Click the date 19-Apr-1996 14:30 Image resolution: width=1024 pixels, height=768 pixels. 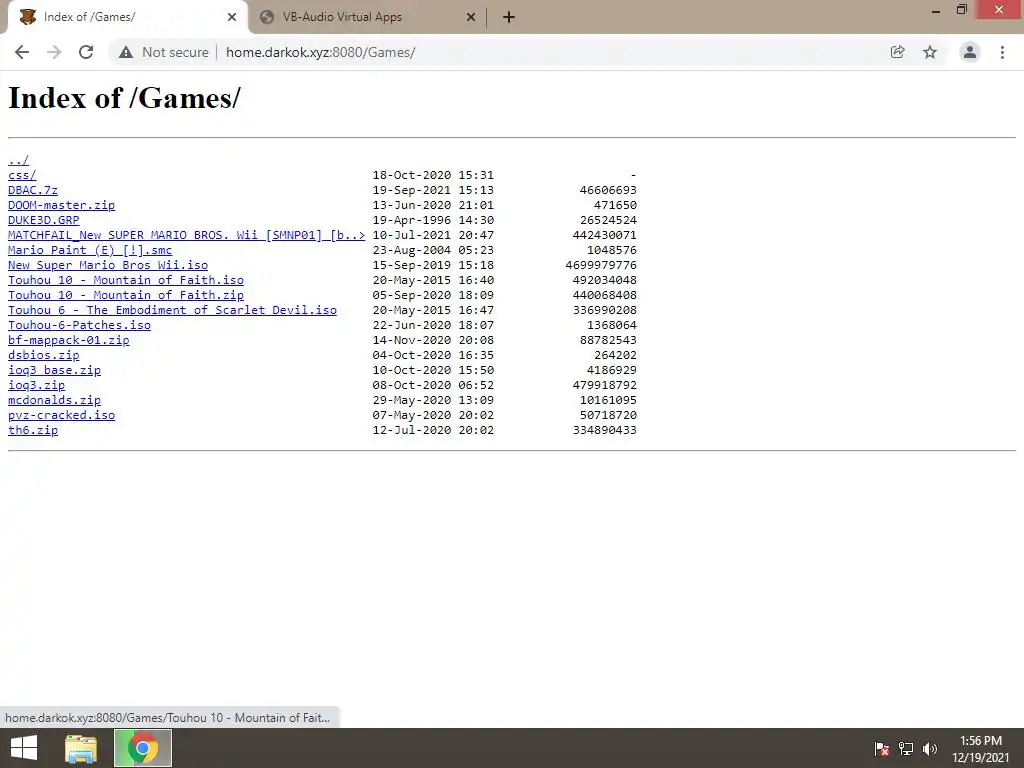(x=433, y=220)
